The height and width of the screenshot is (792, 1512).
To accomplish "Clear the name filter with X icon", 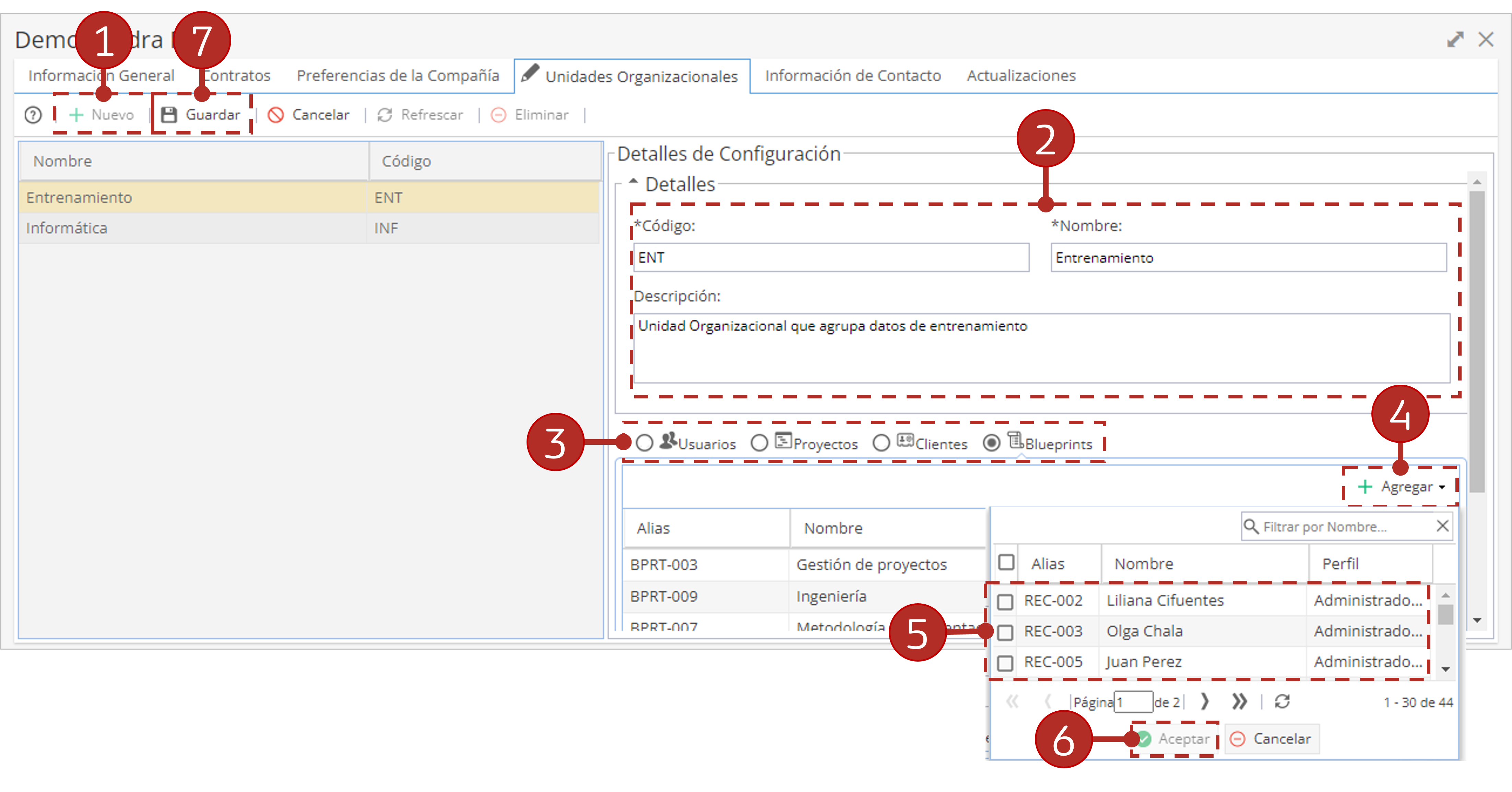I will point(1443,525).
